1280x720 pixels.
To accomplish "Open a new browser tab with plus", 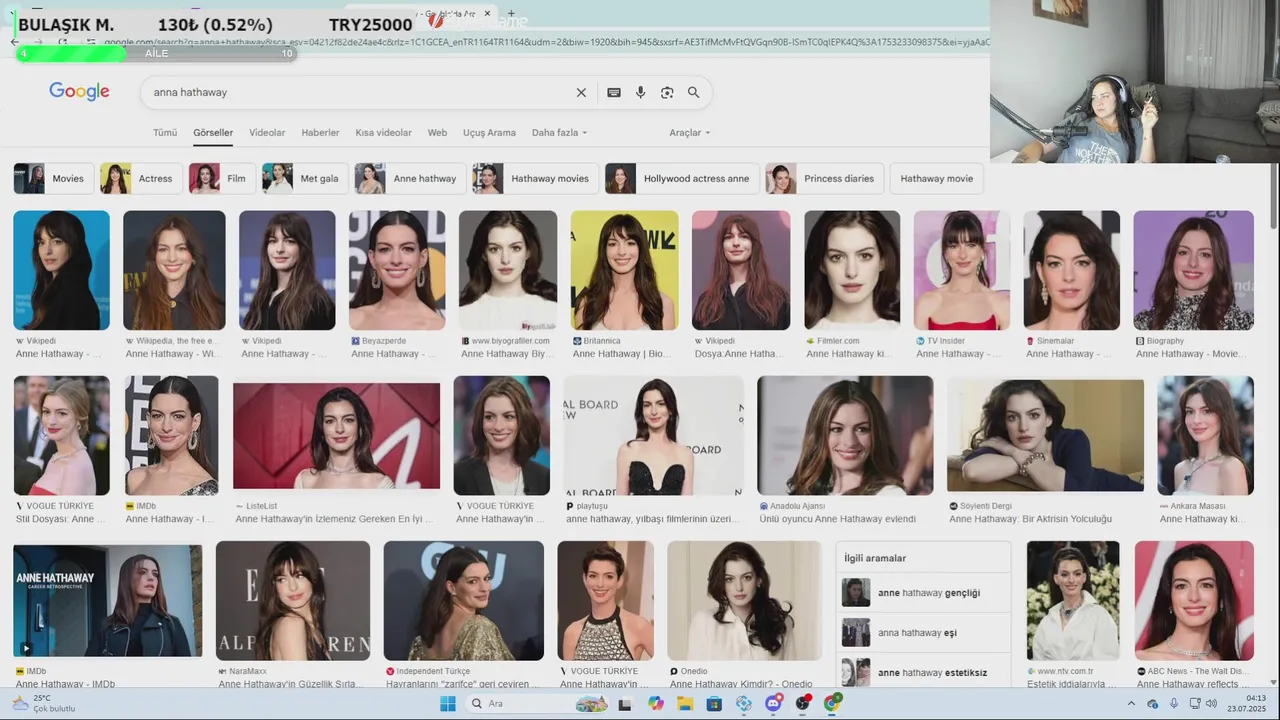I will click(x=511, y=14).
